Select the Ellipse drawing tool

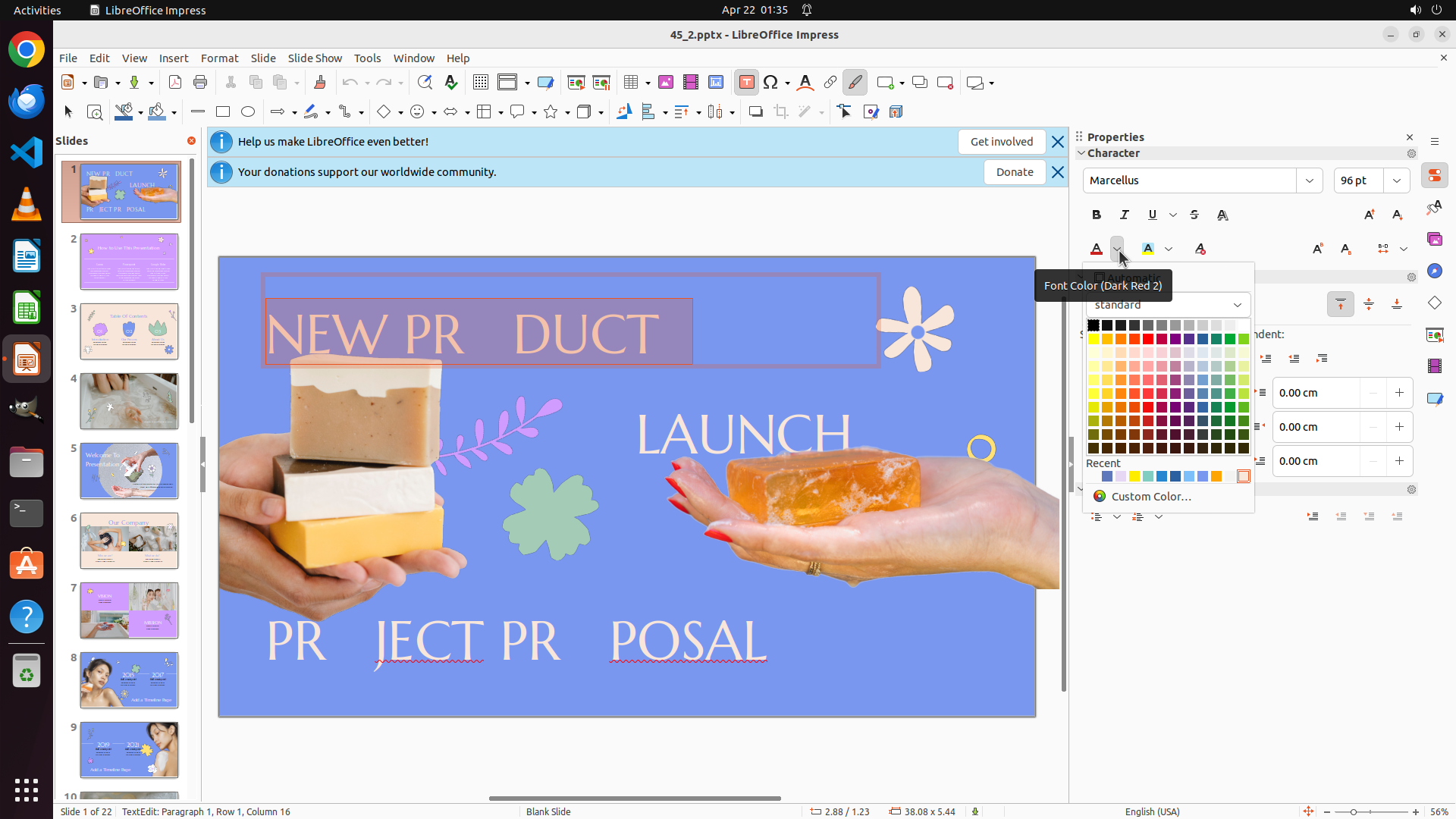(x=248, y=112)
